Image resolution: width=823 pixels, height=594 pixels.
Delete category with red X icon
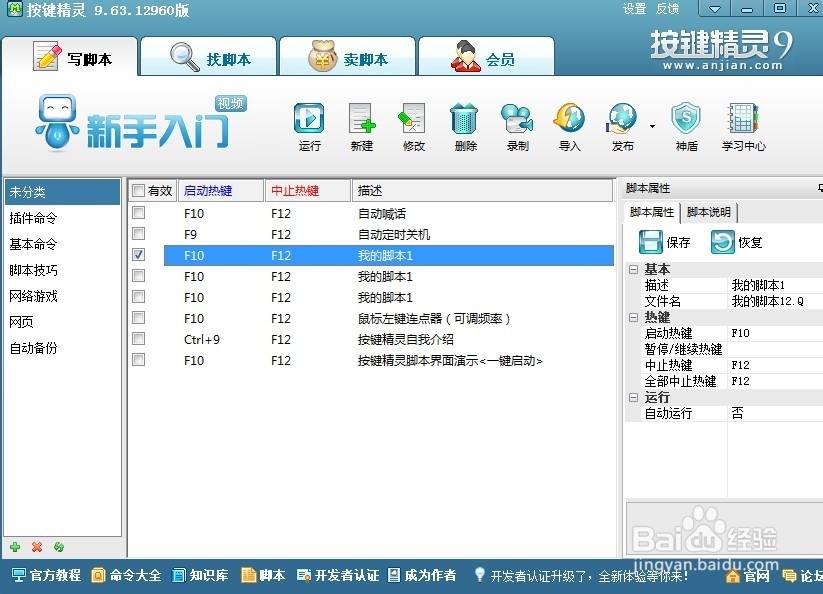coord(37,547)
